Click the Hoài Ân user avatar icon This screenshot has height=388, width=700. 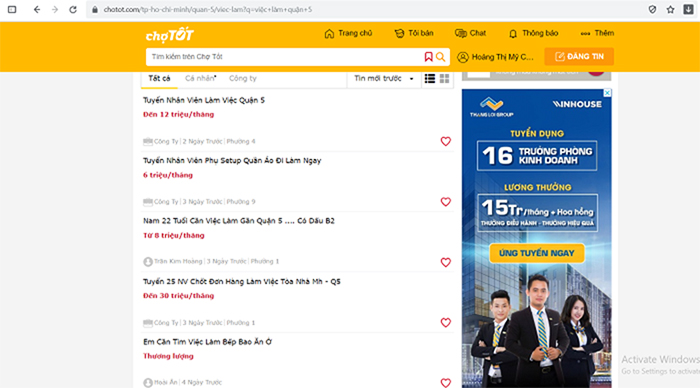click(148, 383)
